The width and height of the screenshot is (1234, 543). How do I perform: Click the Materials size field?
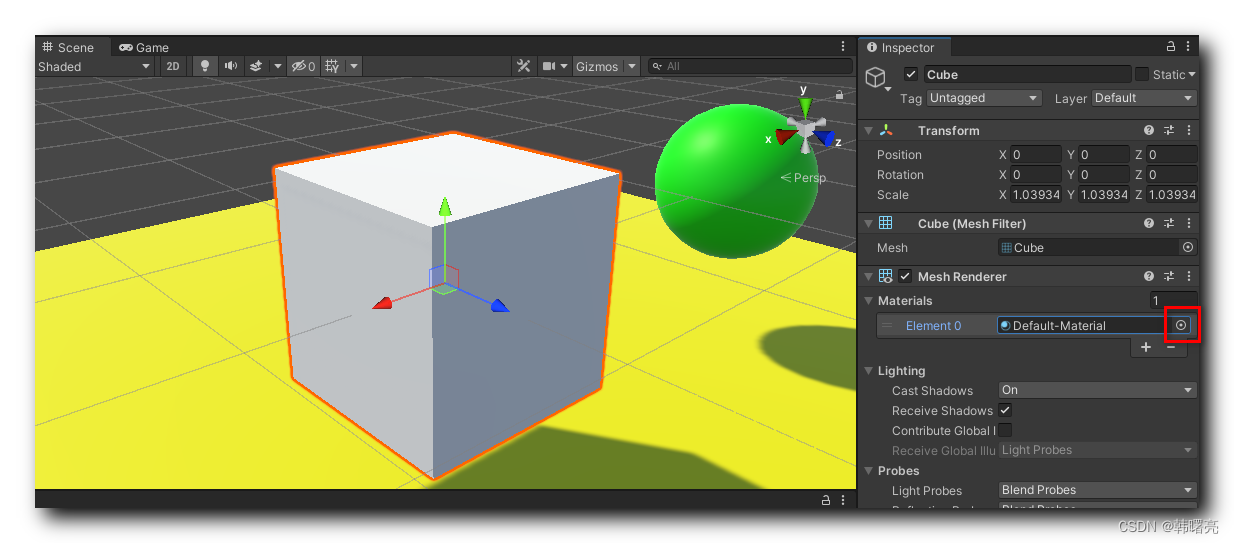pyautogui.click(x=1173, y=301)
